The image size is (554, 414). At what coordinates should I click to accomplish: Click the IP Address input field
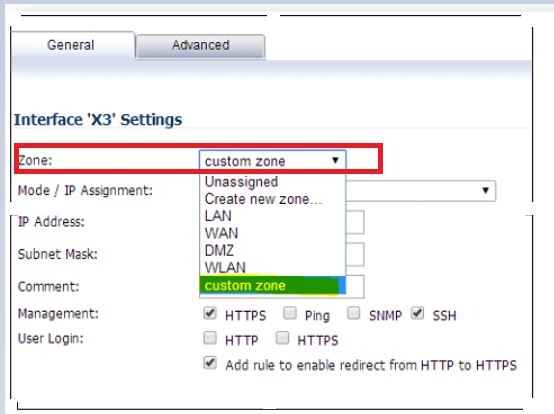354,222
